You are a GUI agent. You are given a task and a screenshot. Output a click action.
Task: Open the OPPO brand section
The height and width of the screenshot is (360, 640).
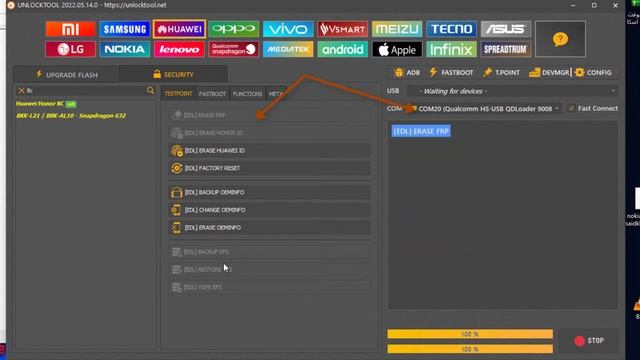click(233, 29)
